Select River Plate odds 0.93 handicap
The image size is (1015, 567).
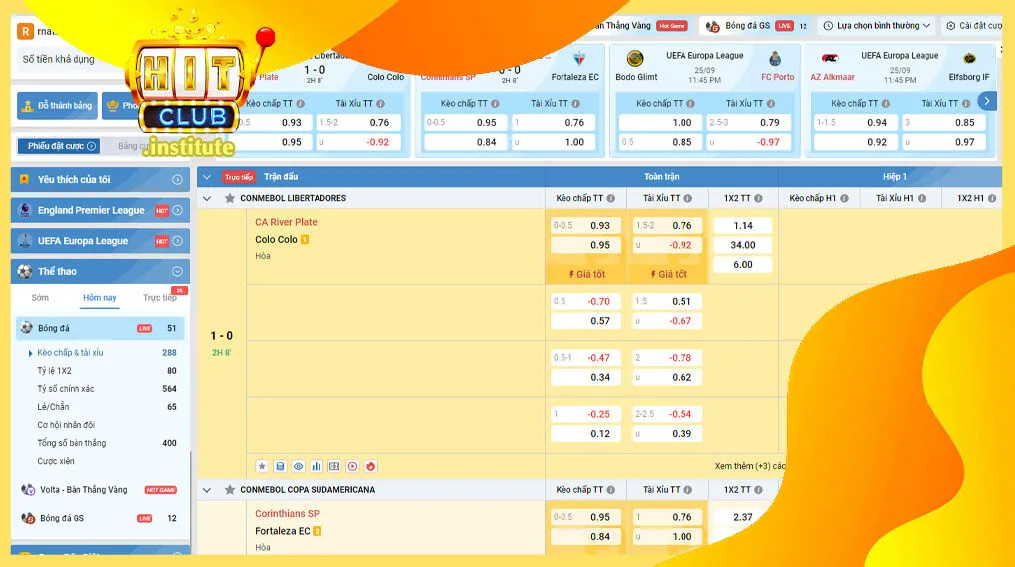586,225
